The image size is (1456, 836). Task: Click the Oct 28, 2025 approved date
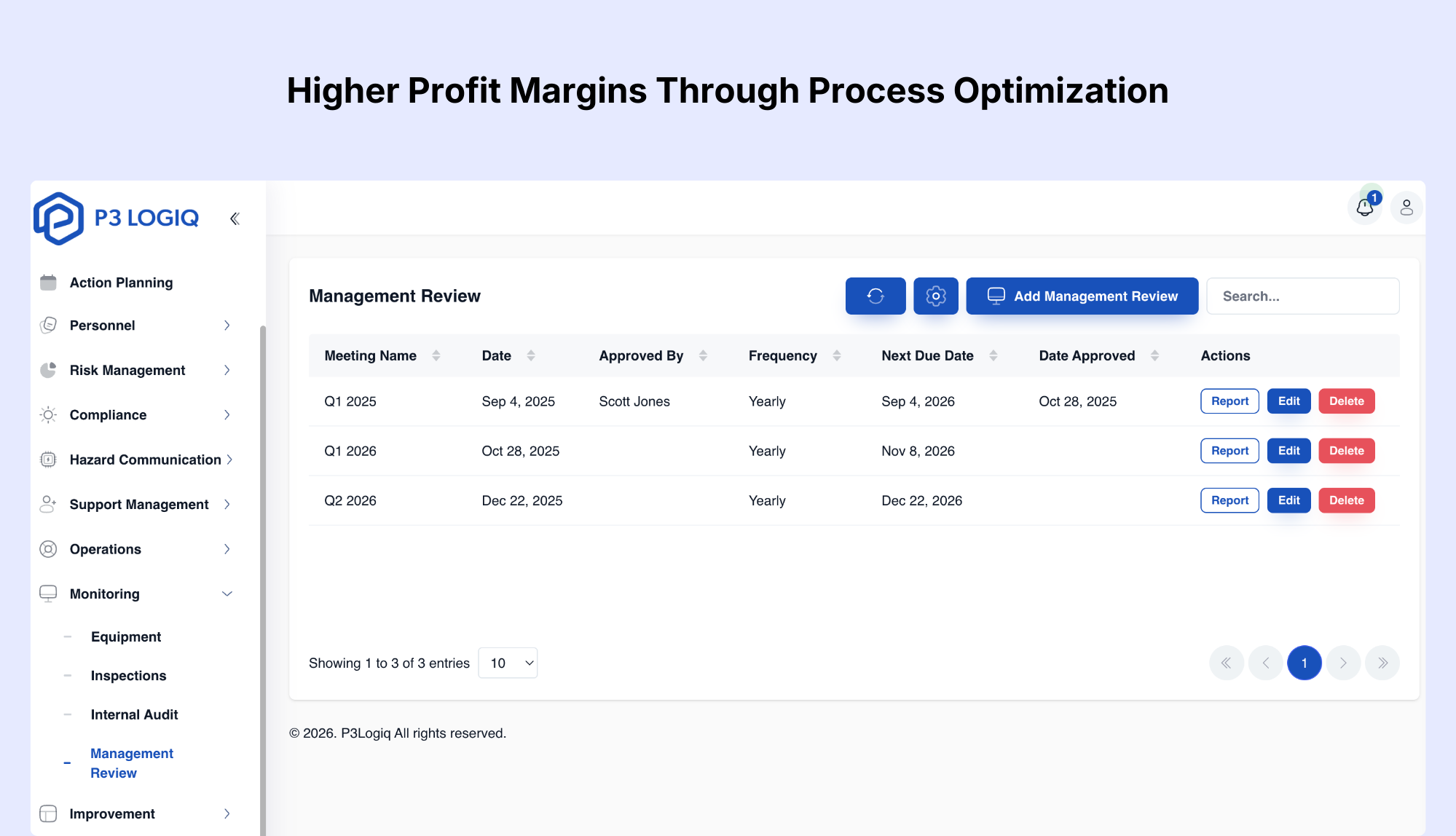(x=1077, y=401)
